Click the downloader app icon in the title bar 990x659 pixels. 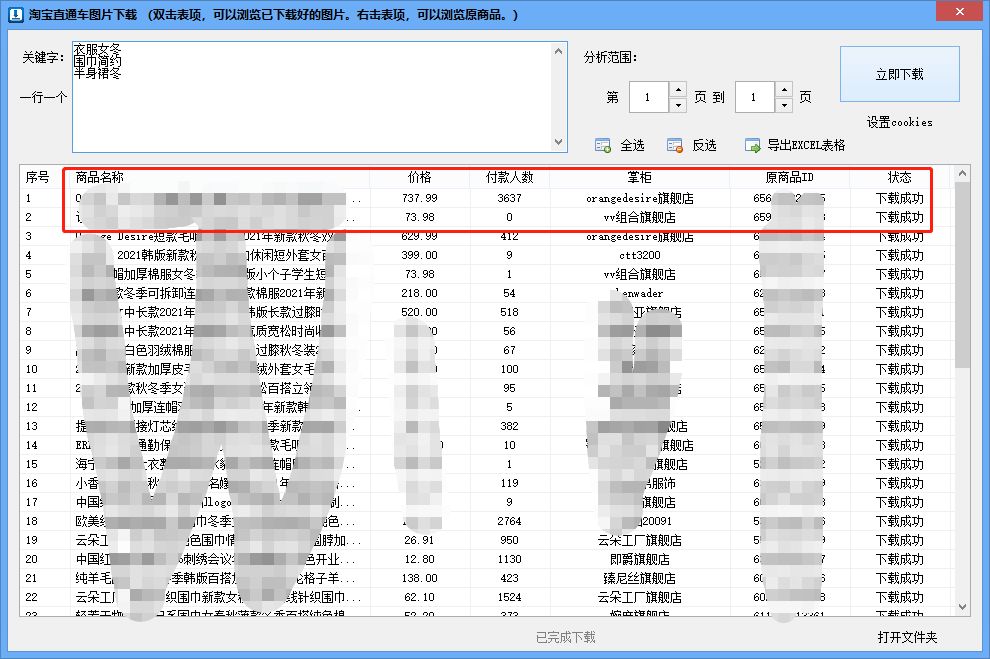click(16, 12)
